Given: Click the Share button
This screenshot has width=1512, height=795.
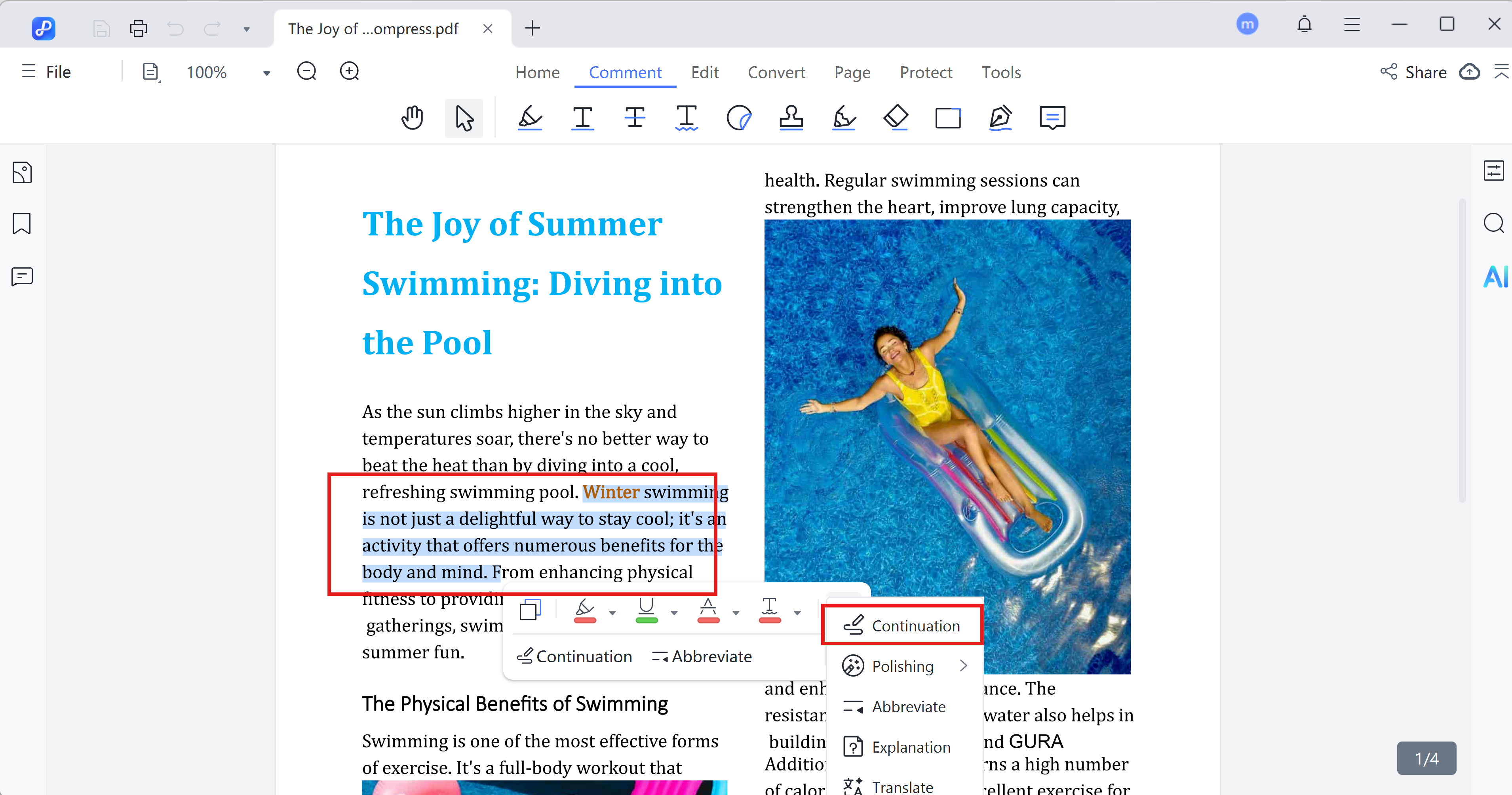Looking at the screenshot, I should (1413, 72).
